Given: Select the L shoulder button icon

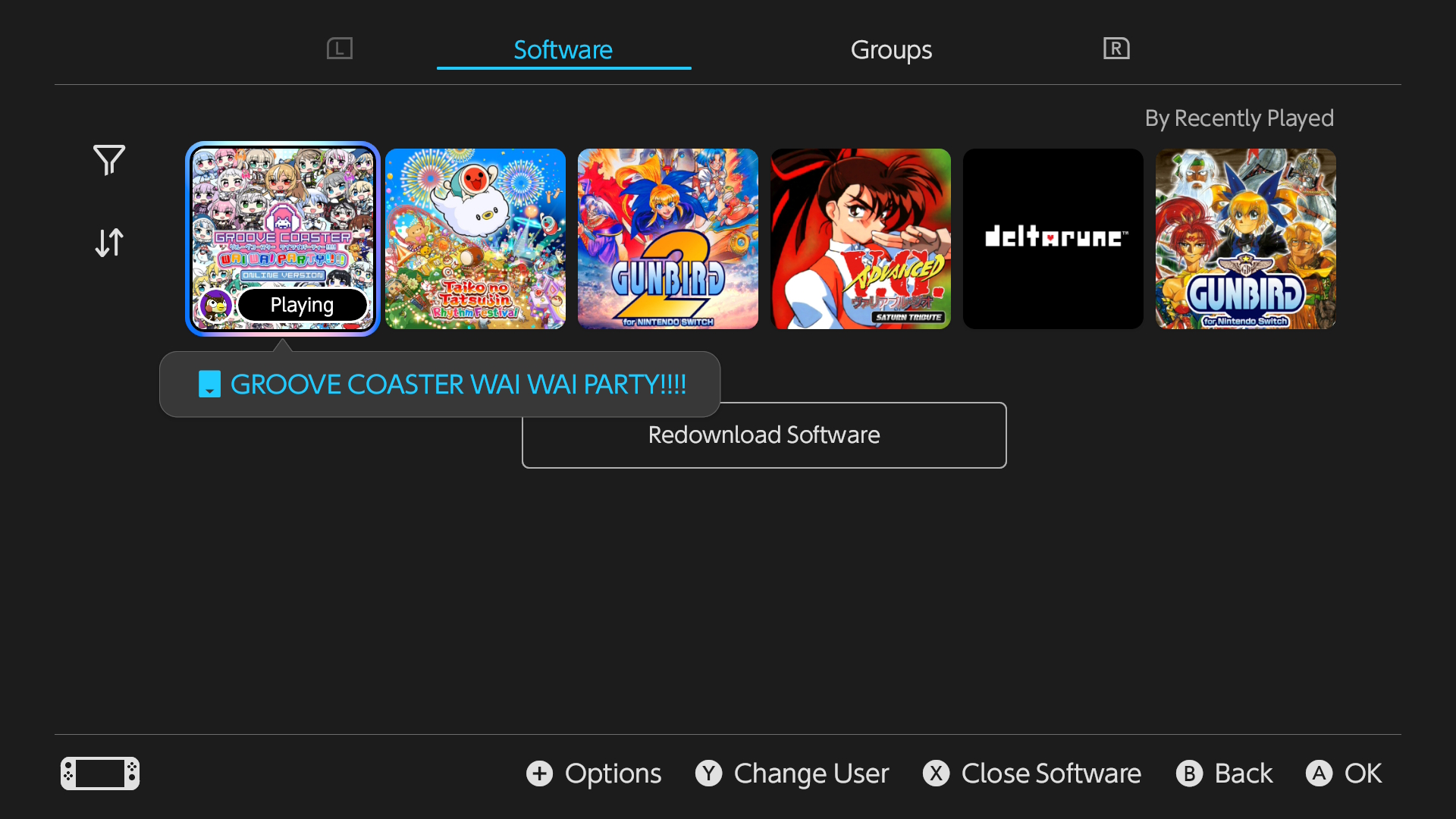Looking at the screenshot, I should pos(340,49).
